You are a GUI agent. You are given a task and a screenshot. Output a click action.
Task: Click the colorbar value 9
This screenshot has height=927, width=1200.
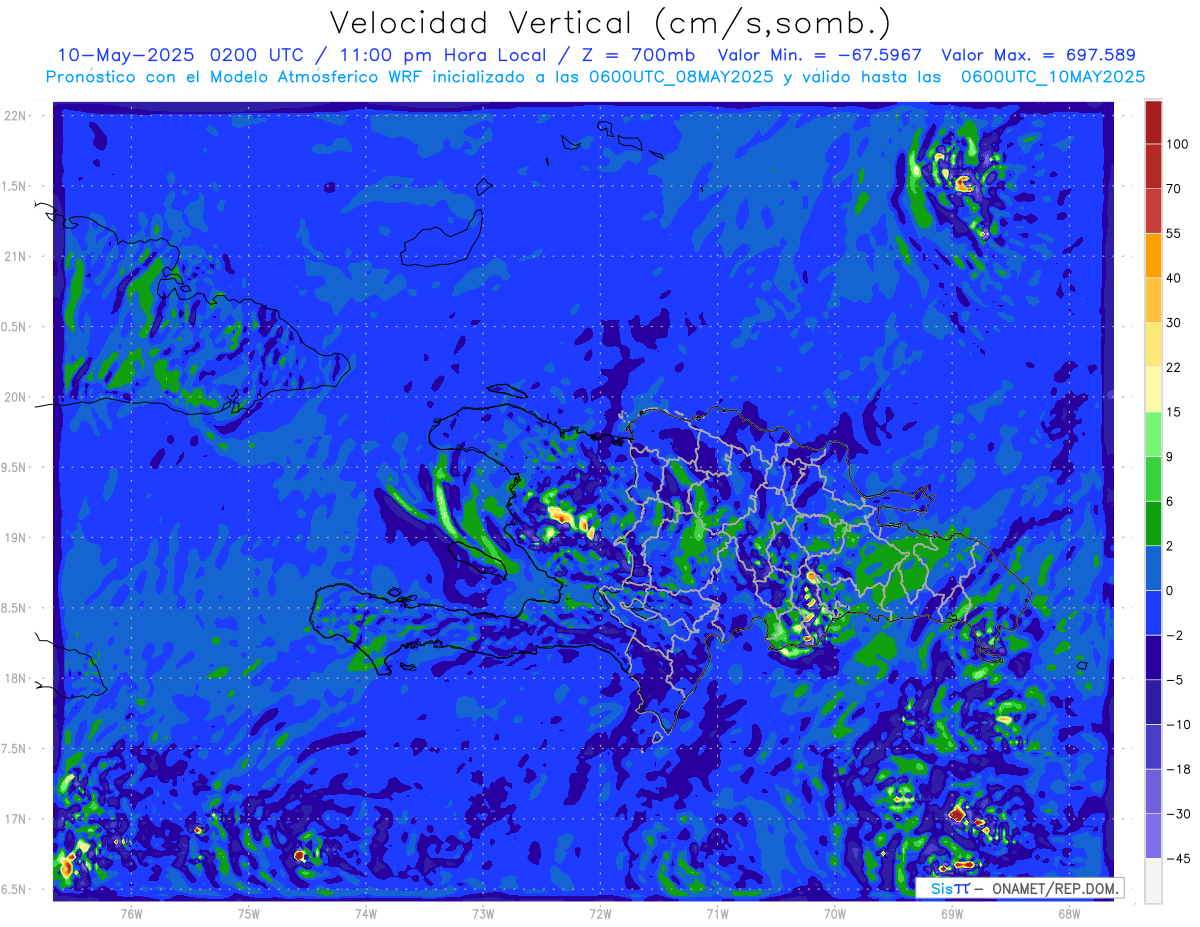[x=1170, y=457]
